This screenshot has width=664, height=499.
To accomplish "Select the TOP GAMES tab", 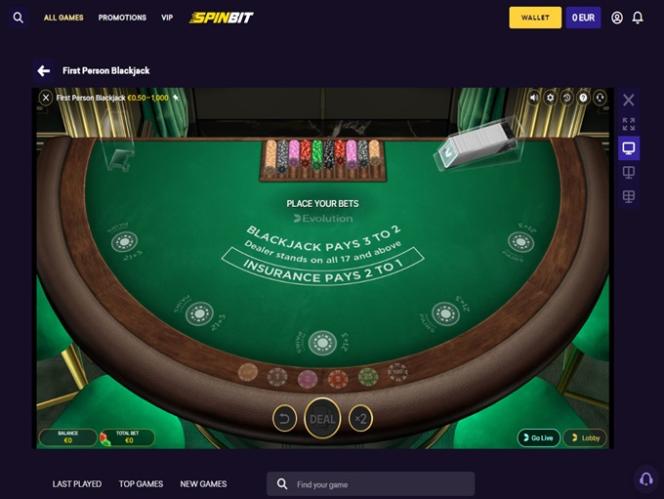I will [x=141, y=484].
